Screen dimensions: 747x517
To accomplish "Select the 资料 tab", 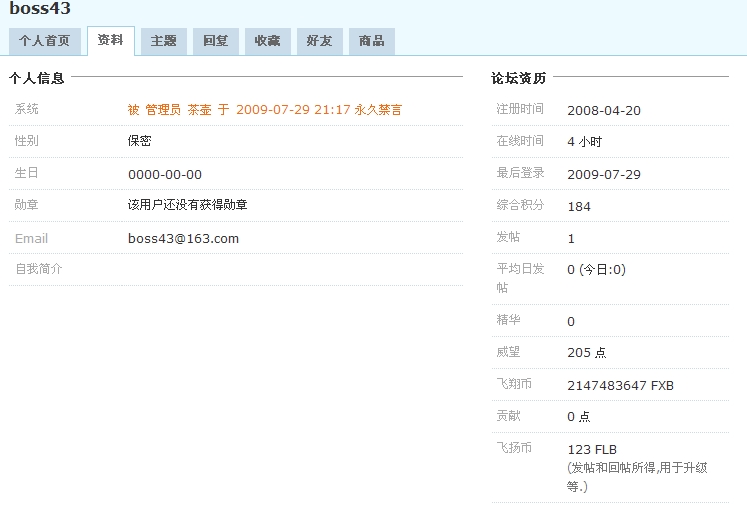I will 110,41.
